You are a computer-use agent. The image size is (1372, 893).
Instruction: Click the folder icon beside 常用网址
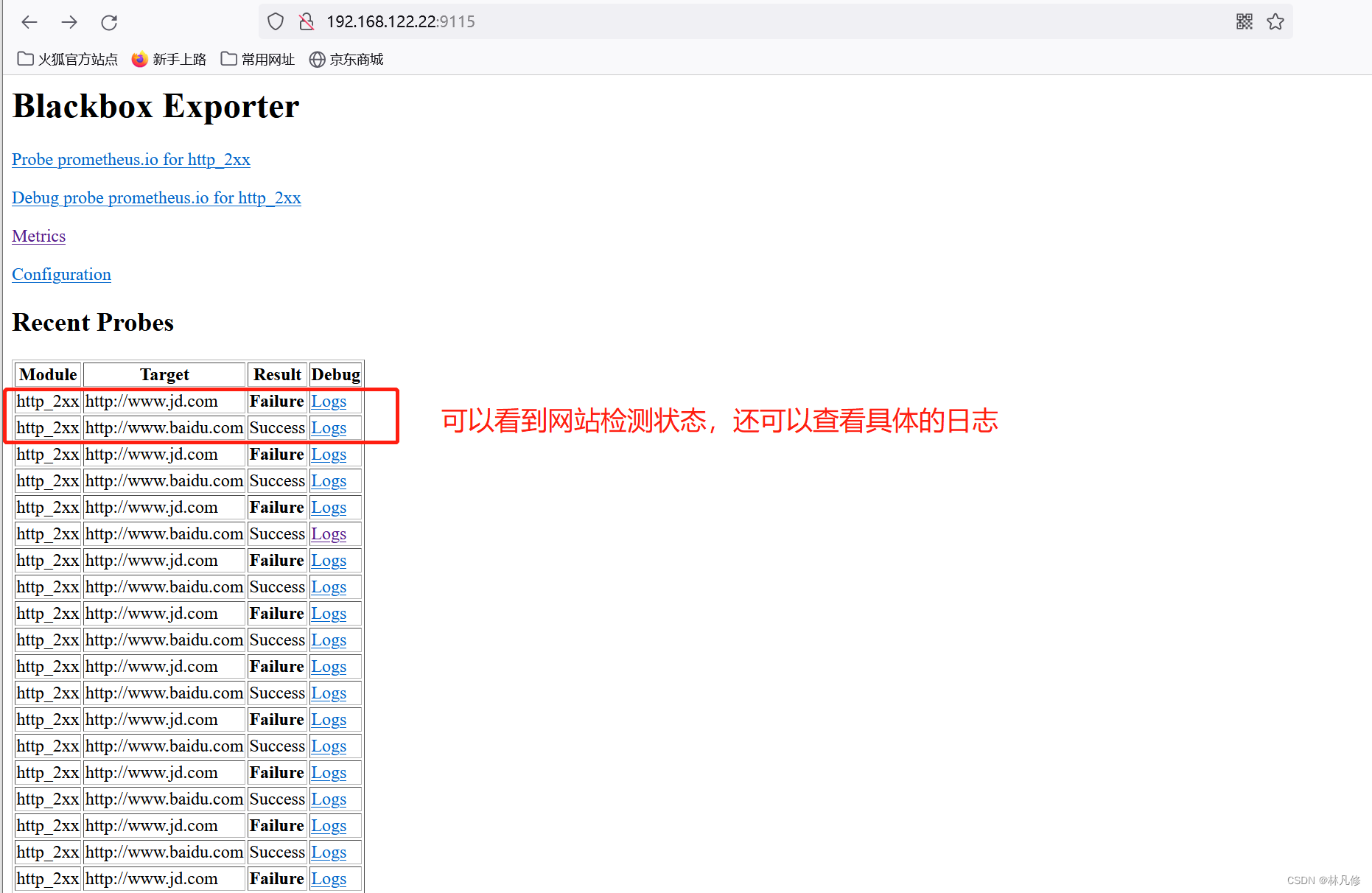click(229, 59)
